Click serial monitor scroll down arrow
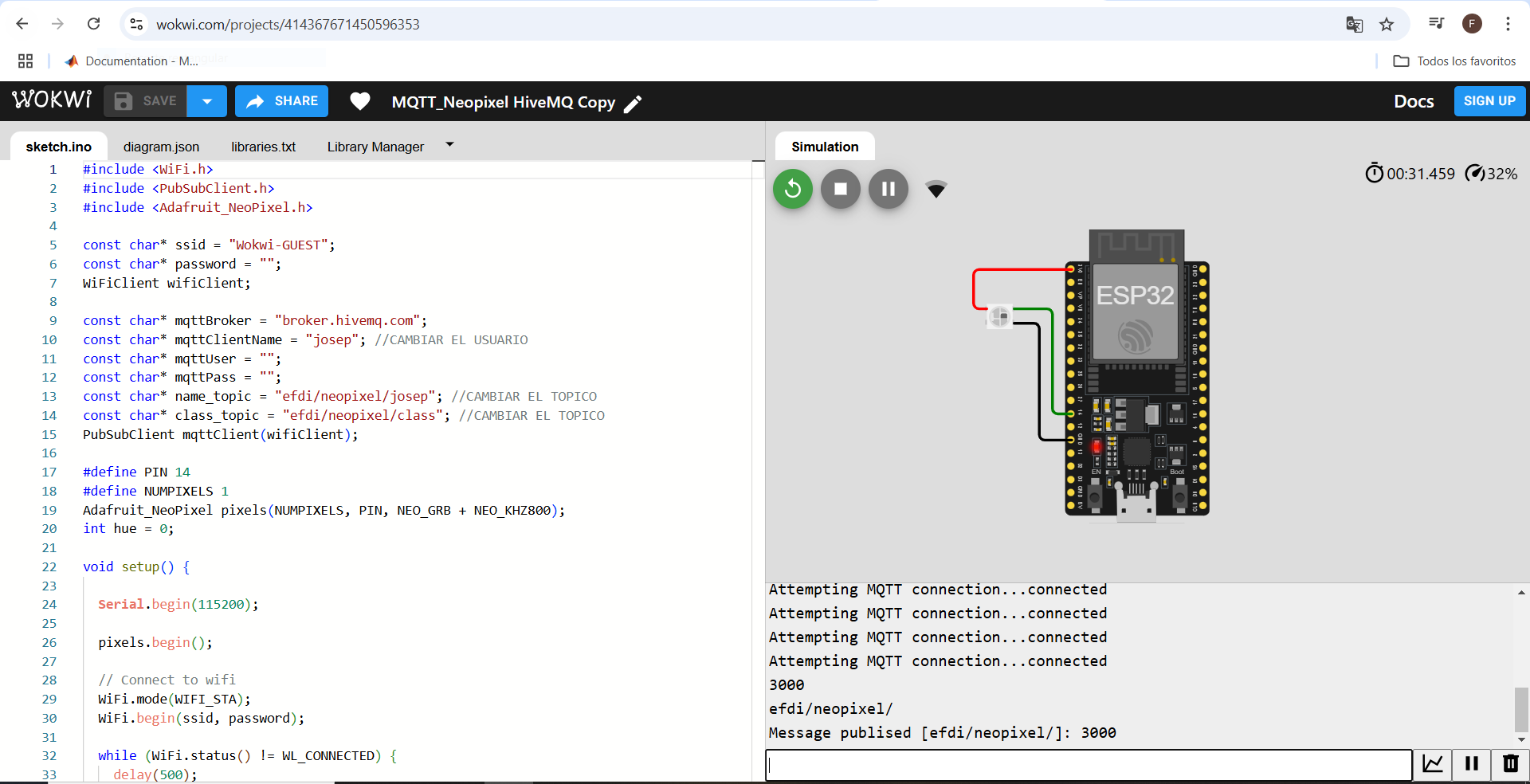 pos(1521,739)
